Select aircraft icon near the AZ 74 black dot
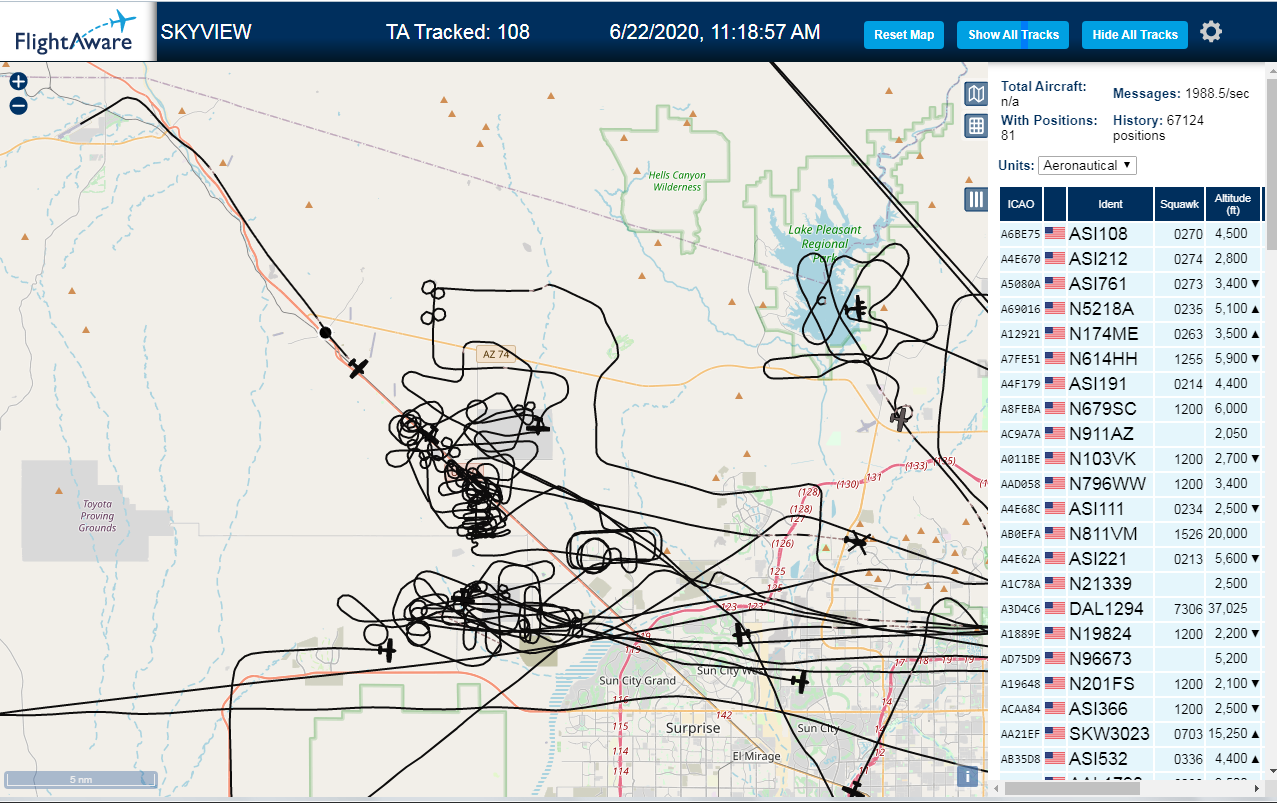The height and width of the screenshot is (803, 1277). coord(359,368)
